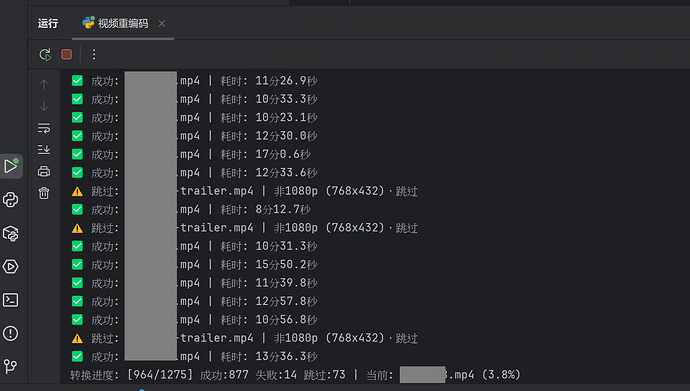Click the line with 10分31.3秒

(x=194, y=246)
